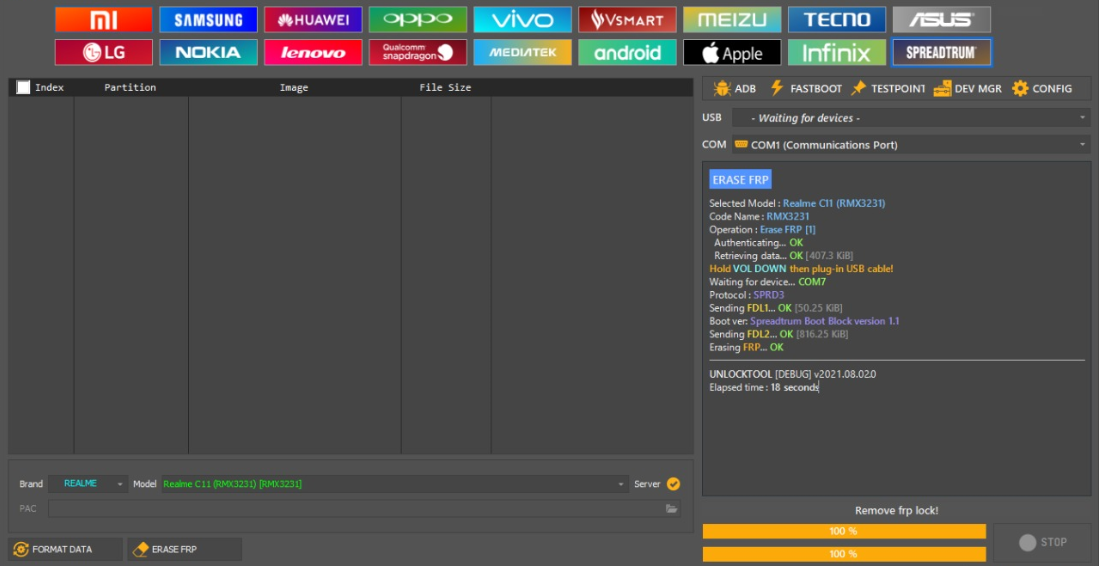Click the Image column header
1099x566 pixels.
click(x=294, y=88)
